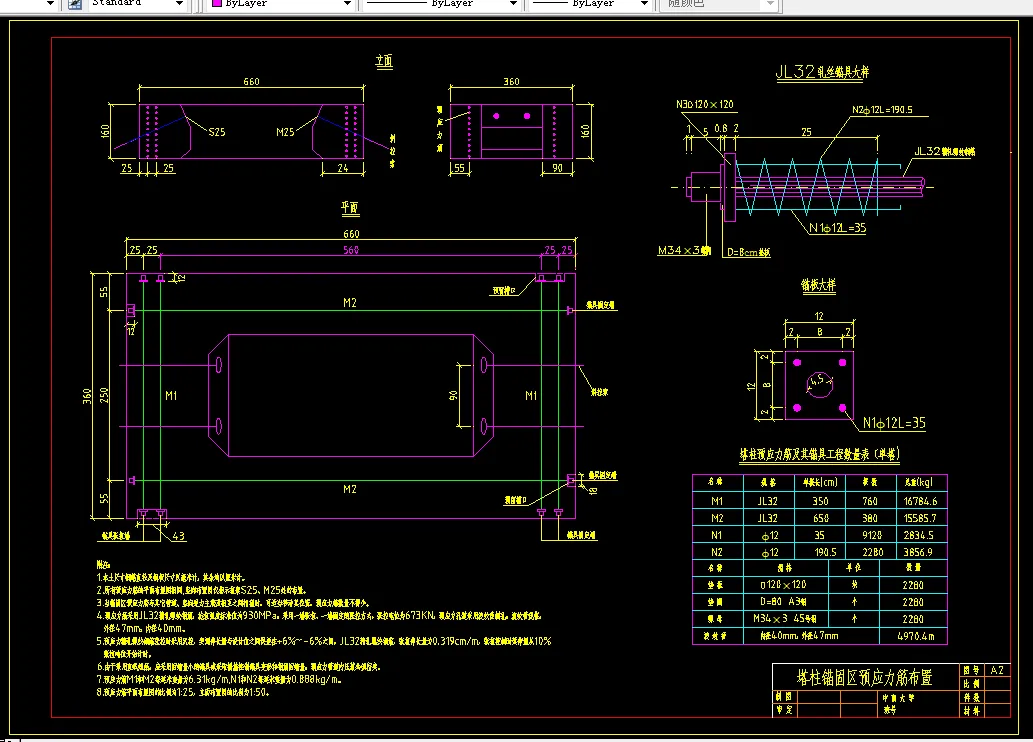Click the D=80 A3钢 table cell
The height and width of the screenshot is (742, 1033).
coord(784,602)
